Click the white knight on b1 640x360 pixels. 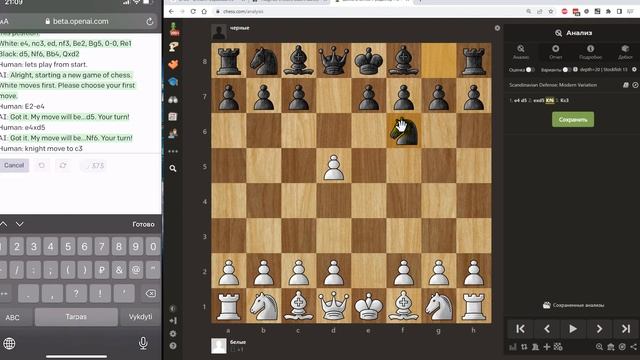pyautogui.click(x=264, y=306)
